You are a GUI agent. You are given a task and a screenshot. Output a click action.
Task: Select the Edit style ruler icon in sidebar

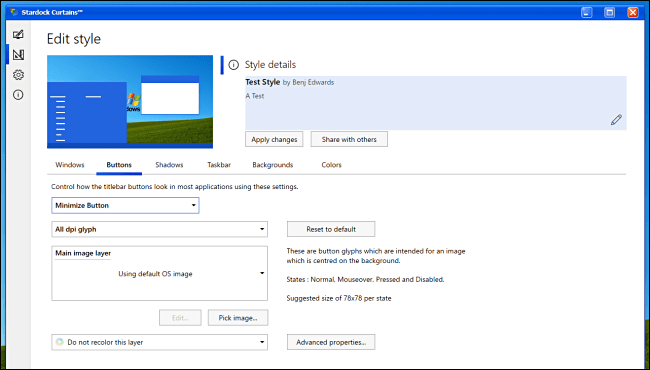point(18,55)
